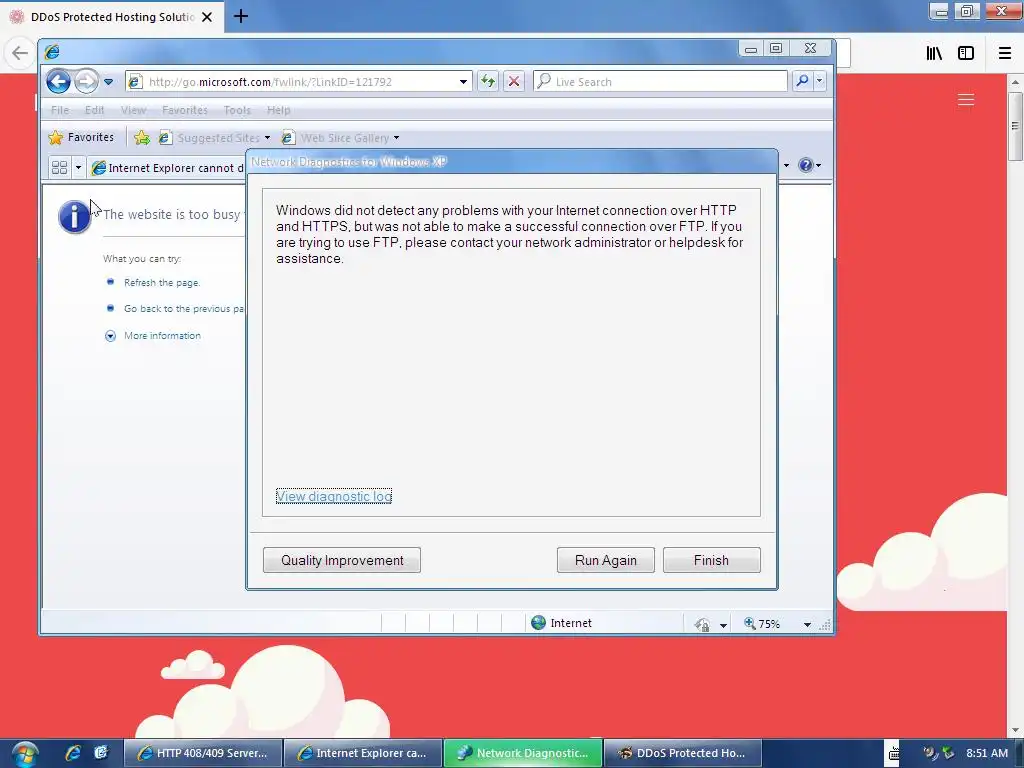Open search provider dropdown arrow
1024x768 pixels.
point(819,81)
